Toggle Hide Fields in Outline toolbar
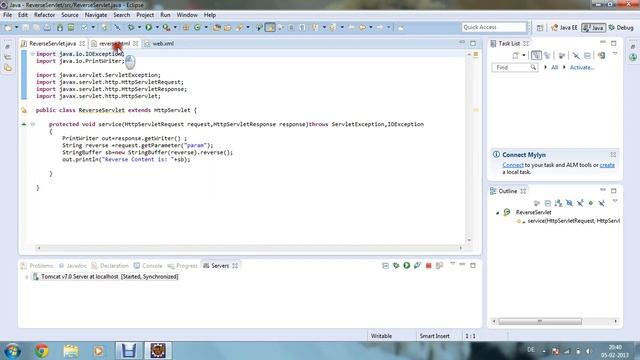 click(x=569, y=203)
